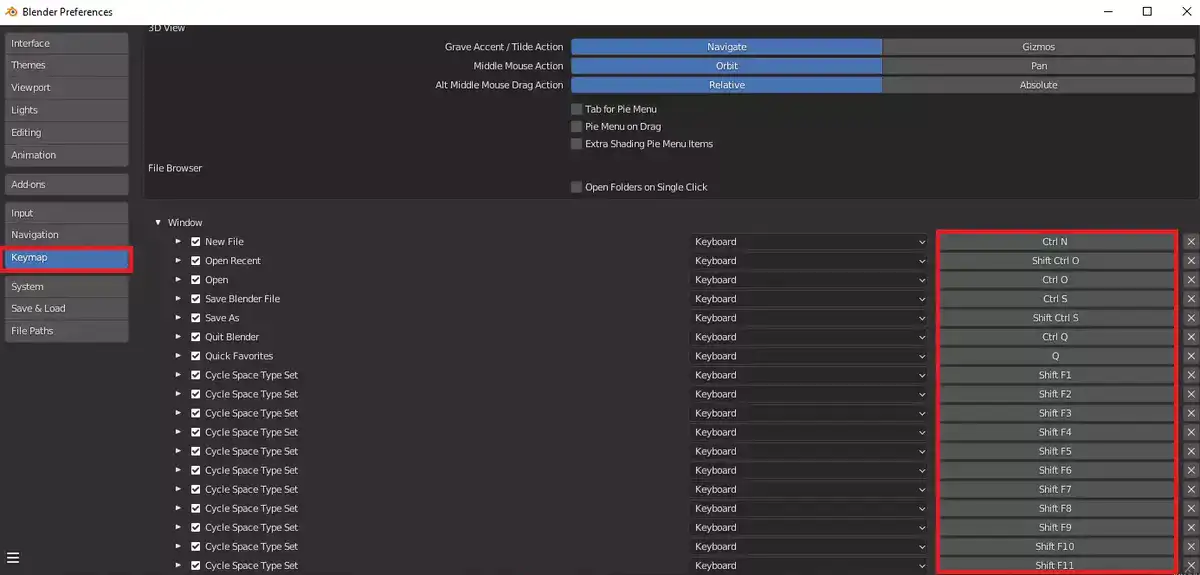Image resolution: width=1200 pixels, height=575 pixels.
Task: Uncheck the Open Recent keymap item
Action: pyautogui.click(x=196, y=261)
